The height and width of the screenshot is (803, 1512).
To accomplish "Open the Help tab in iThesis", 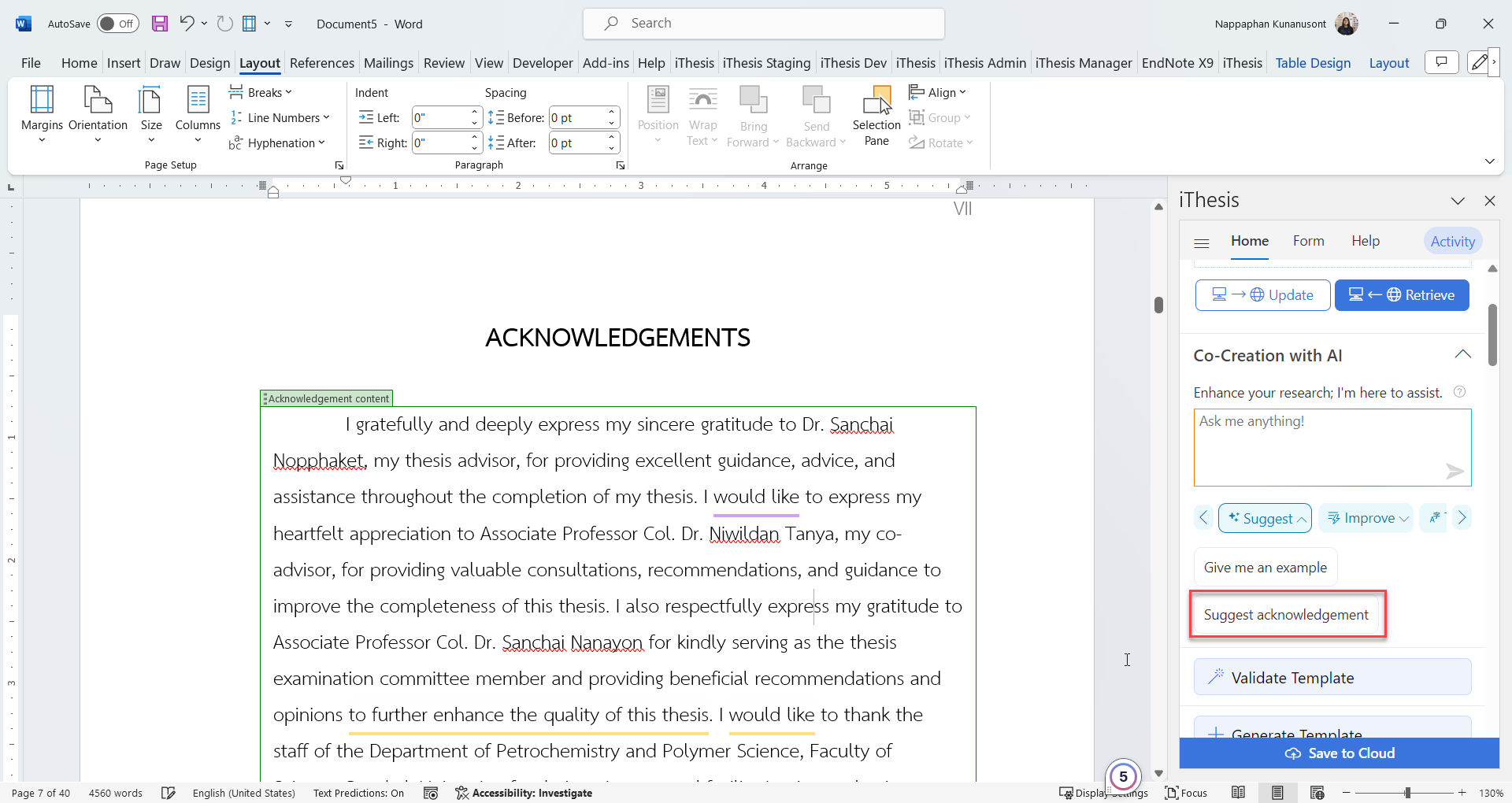I will [x=1366, y=241].
